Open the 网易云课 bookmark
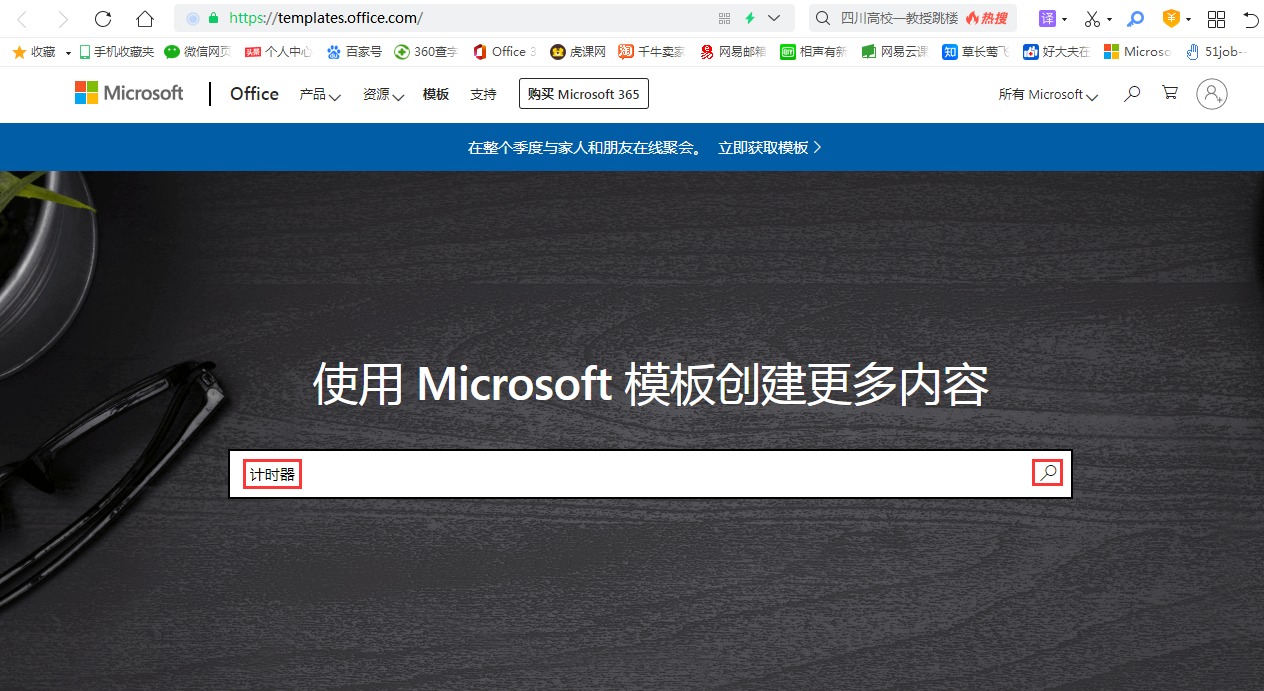The height and width of the screenshot is (691, 1264). click(x=895, y=52)
